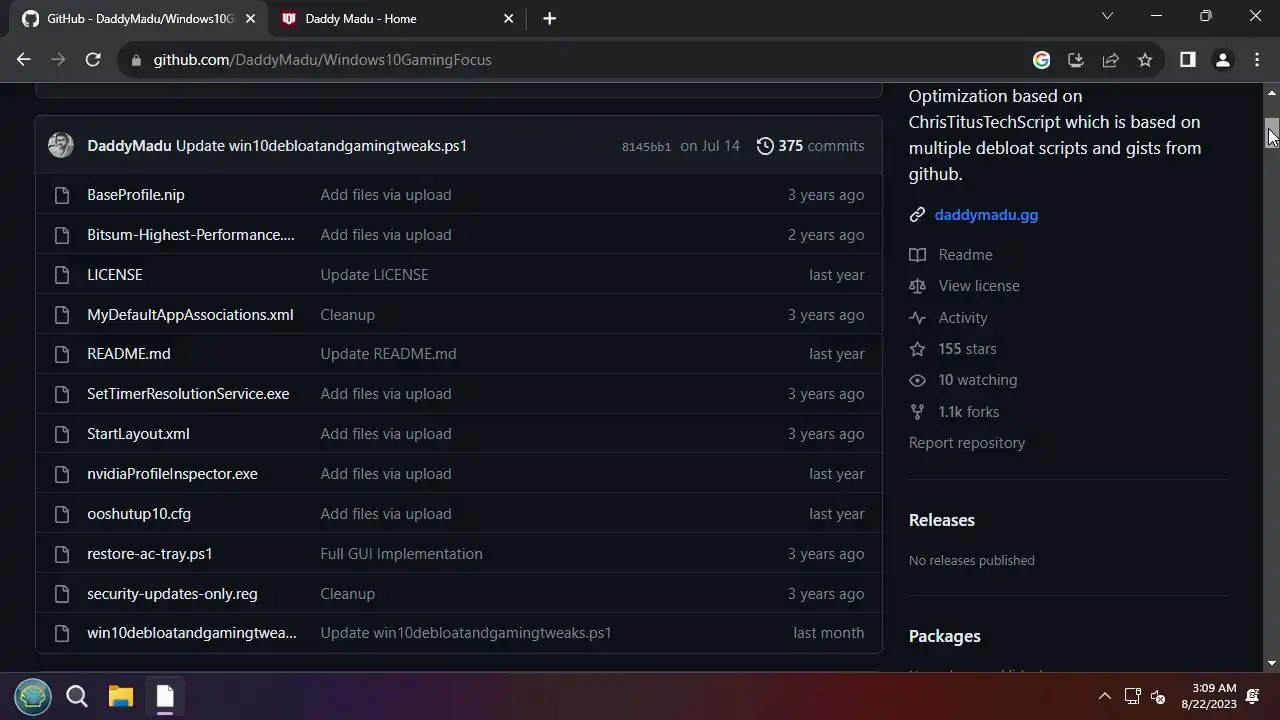
Task: Open the Chrome three-dot menu
Action: pos(1257,60)
